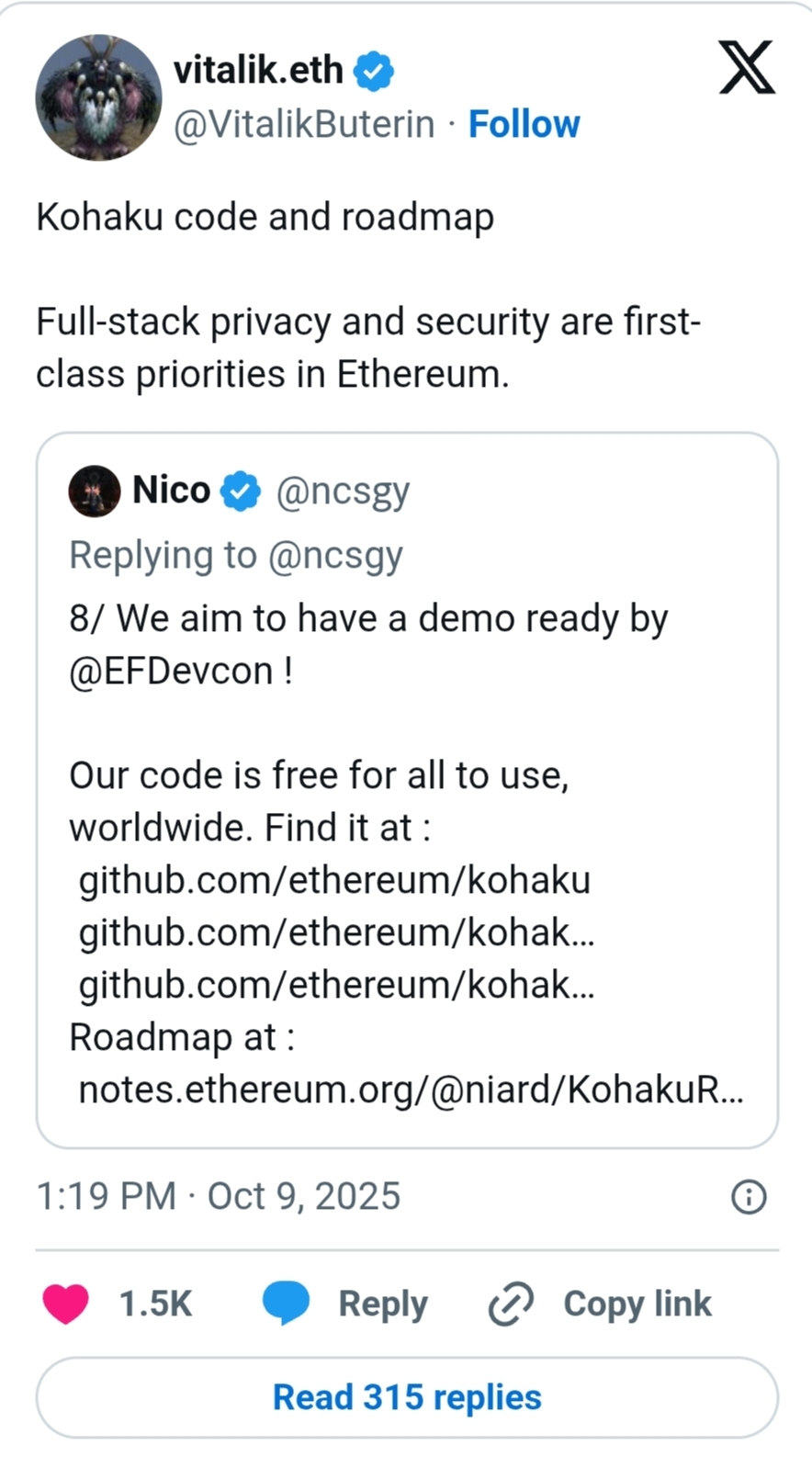
Task: Open the notes.ethereum.org roadmap link
Action: pos(411,1090)
